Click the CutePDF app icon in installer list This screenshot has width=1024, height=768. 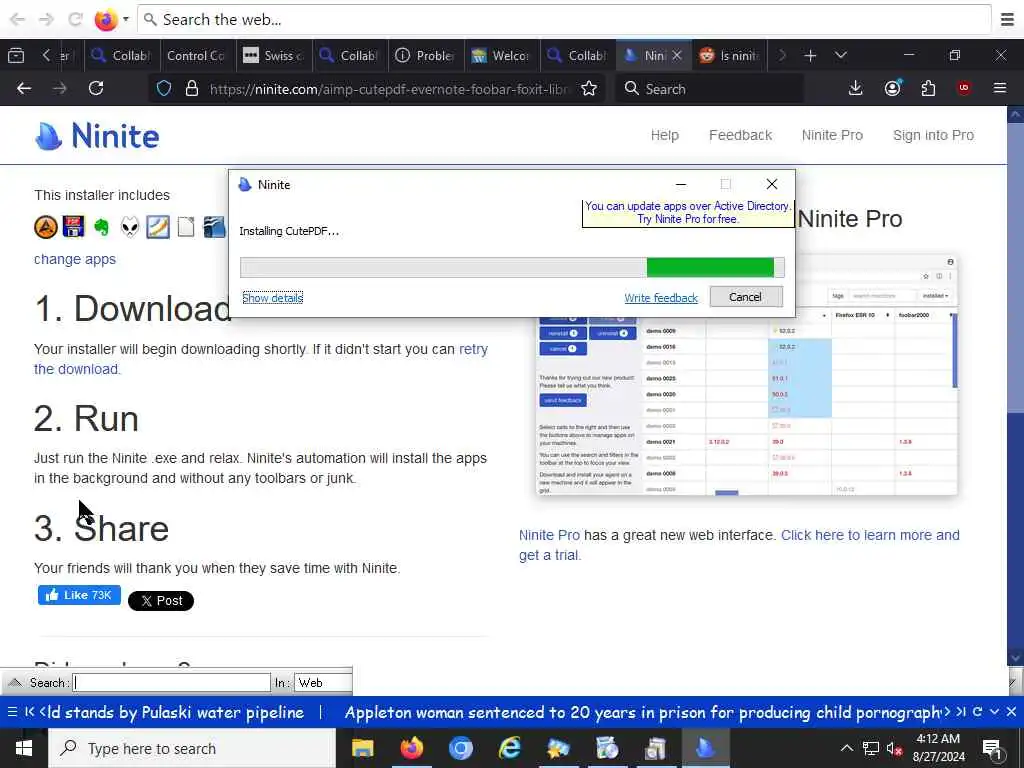pyautogui.click(x=73, y=227)
